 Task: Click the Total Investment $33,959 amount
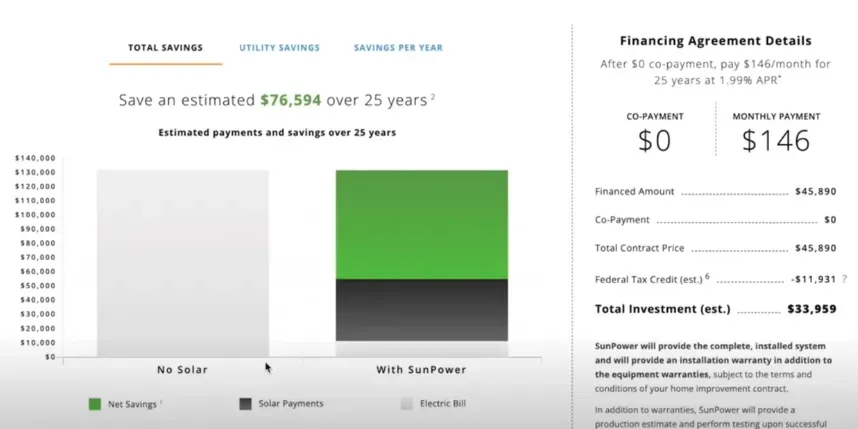tap(811, 309)
